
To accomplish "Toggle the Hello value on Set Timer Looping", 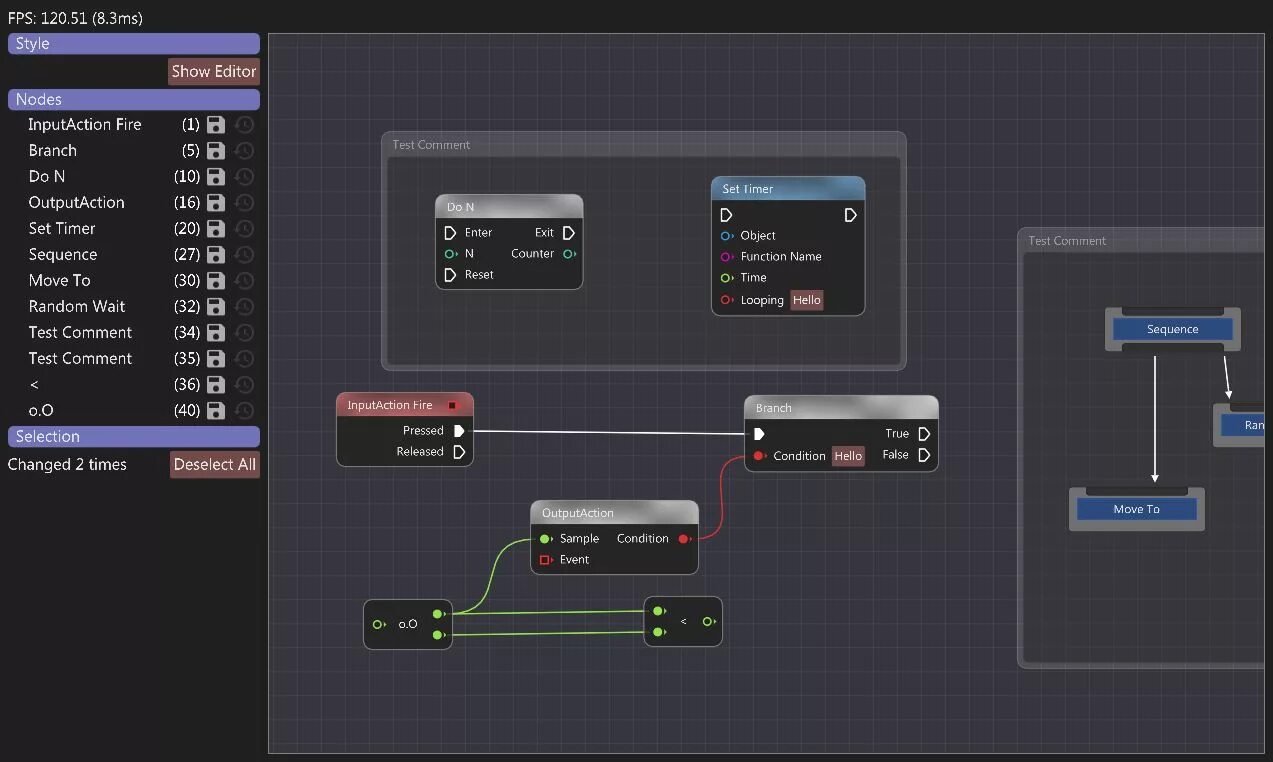I will 806,300.
